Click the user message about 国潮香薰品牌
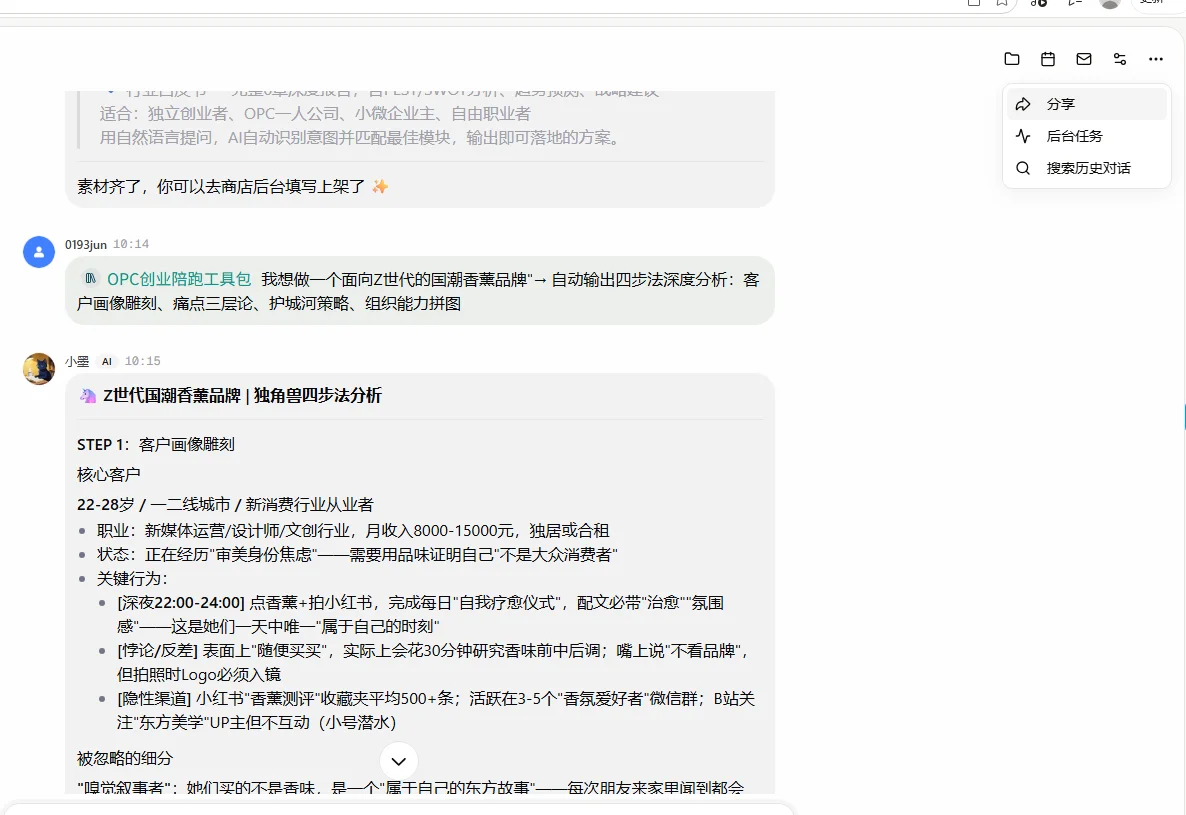1186x815 pixels. click(420, 291)
